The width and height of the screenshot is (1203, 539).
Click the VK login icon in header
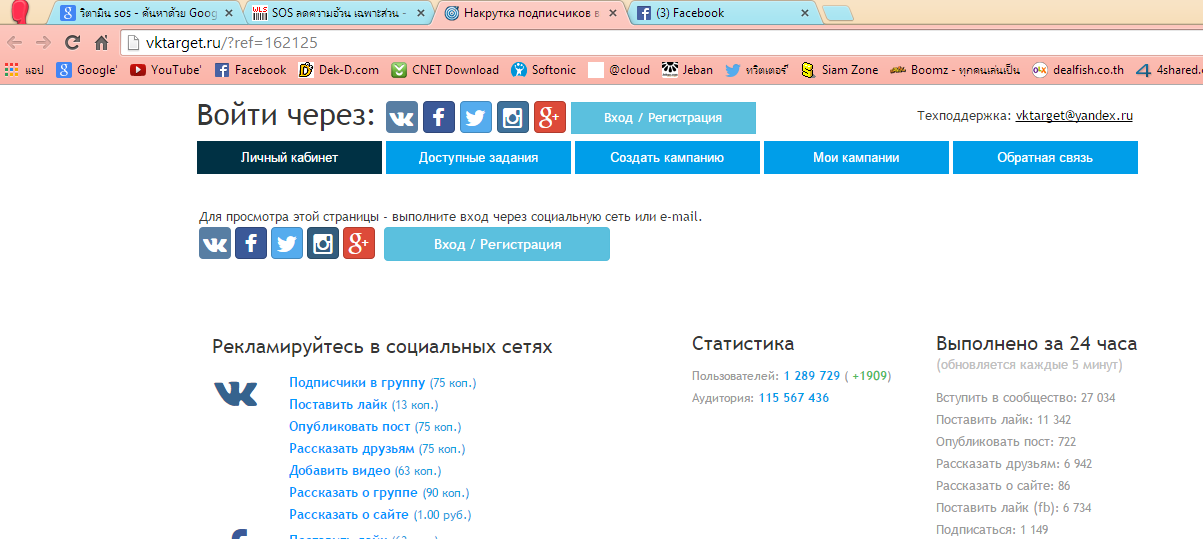pos(402,117)
